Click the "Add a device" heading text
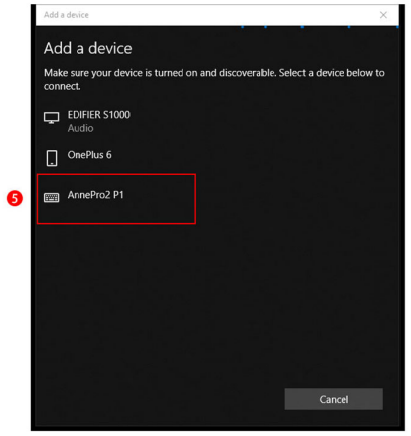This screenshot has width=411, height=436. pyautogui.click(x=88, y=48)
